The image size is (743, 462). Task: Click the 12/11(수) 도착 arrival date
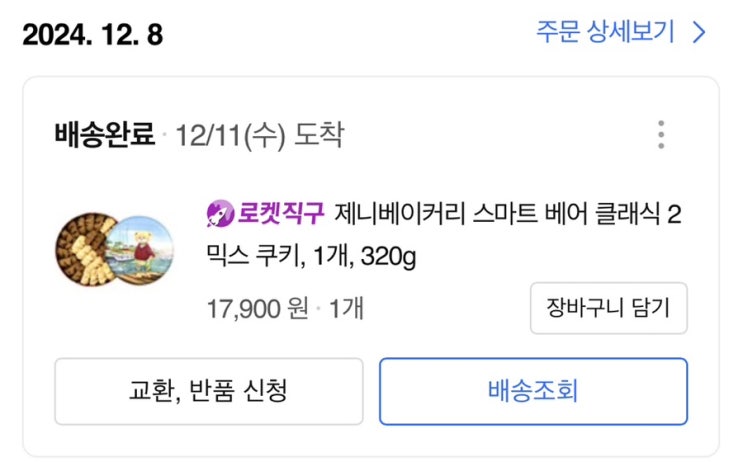click(x=259, y=136)
